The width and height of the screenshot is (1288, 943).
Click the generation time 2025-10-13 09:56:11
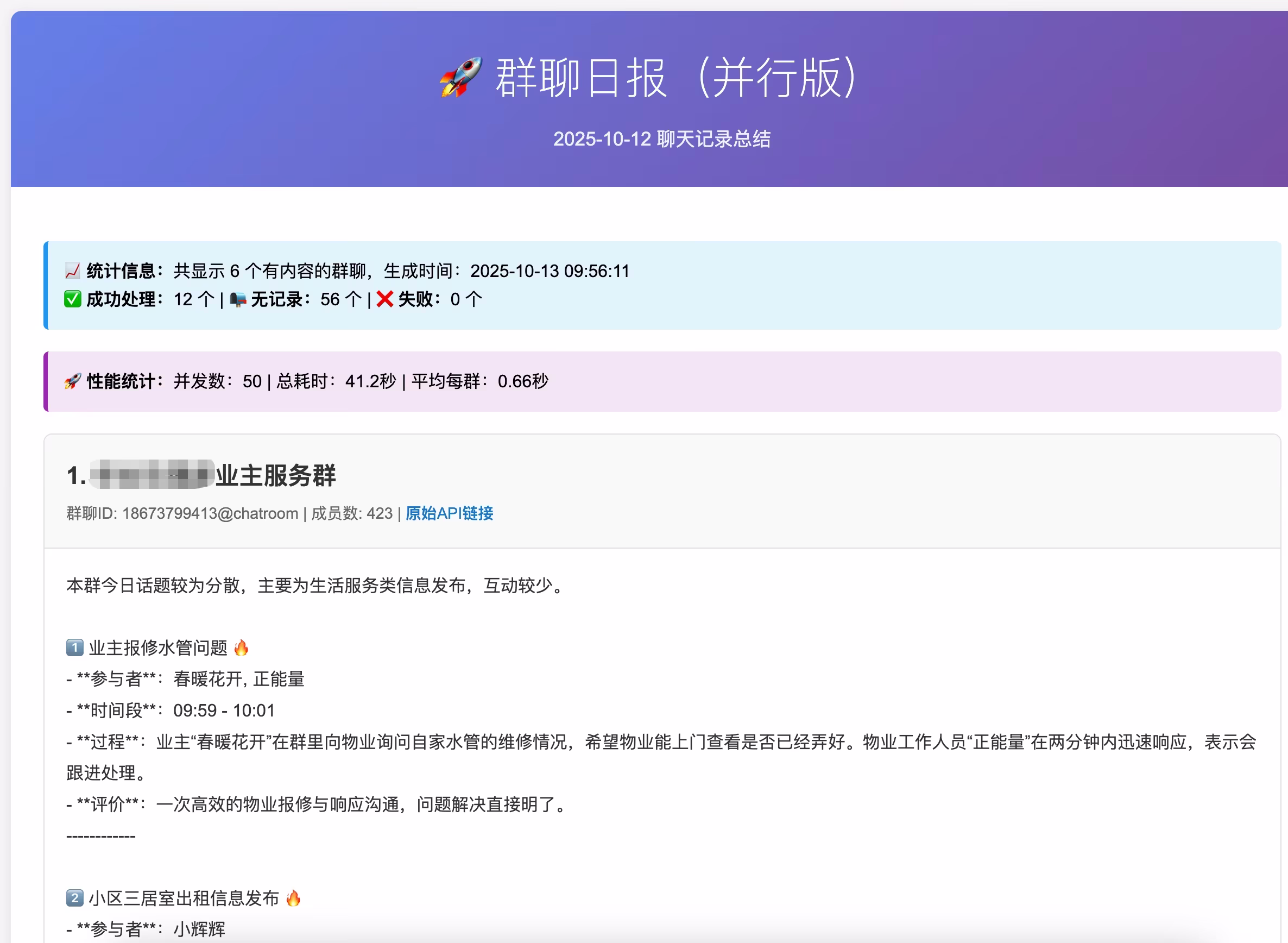[550, 271]
